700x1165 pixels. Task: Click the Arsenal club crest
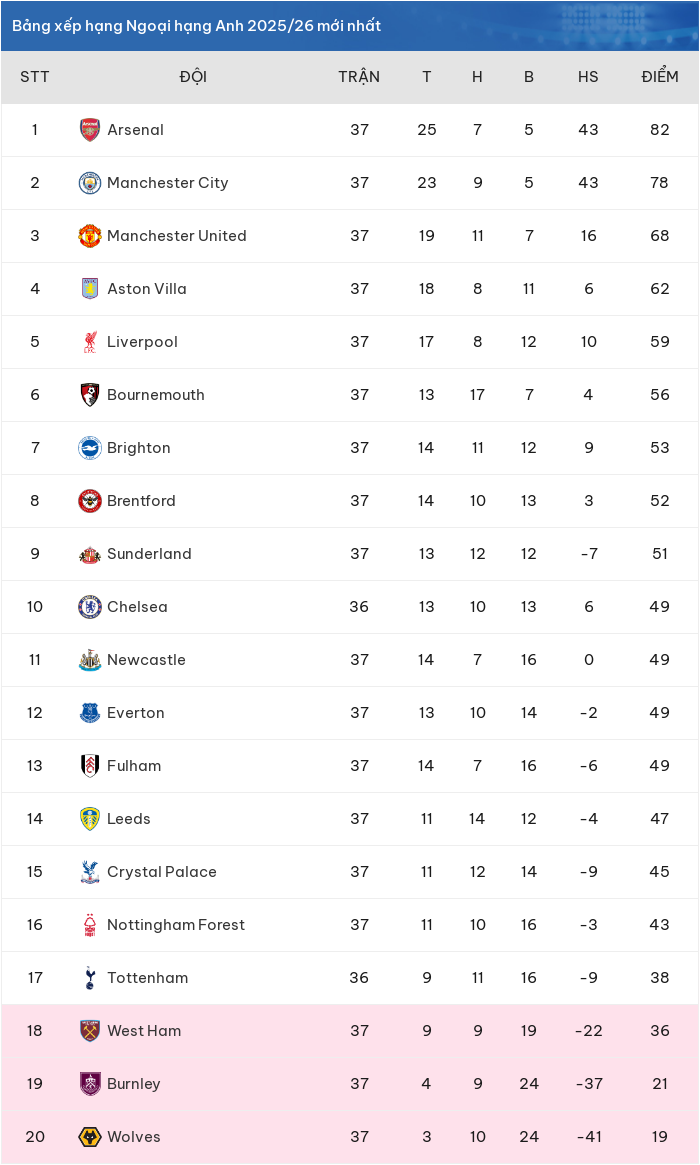90,130
